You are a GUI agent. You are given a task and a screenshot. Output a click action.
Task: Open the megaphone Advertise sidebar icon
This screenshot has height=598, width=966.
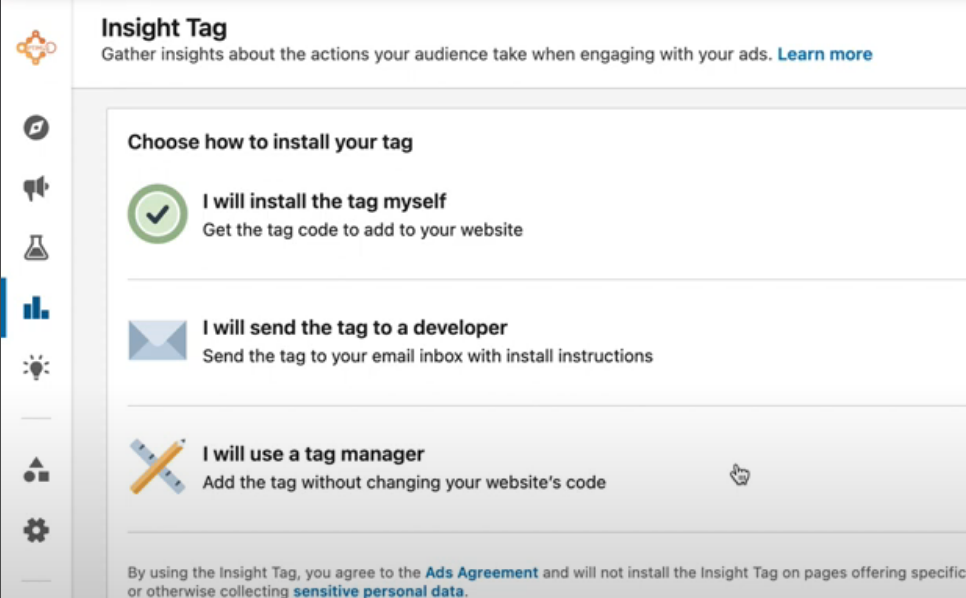click(36, 187)
